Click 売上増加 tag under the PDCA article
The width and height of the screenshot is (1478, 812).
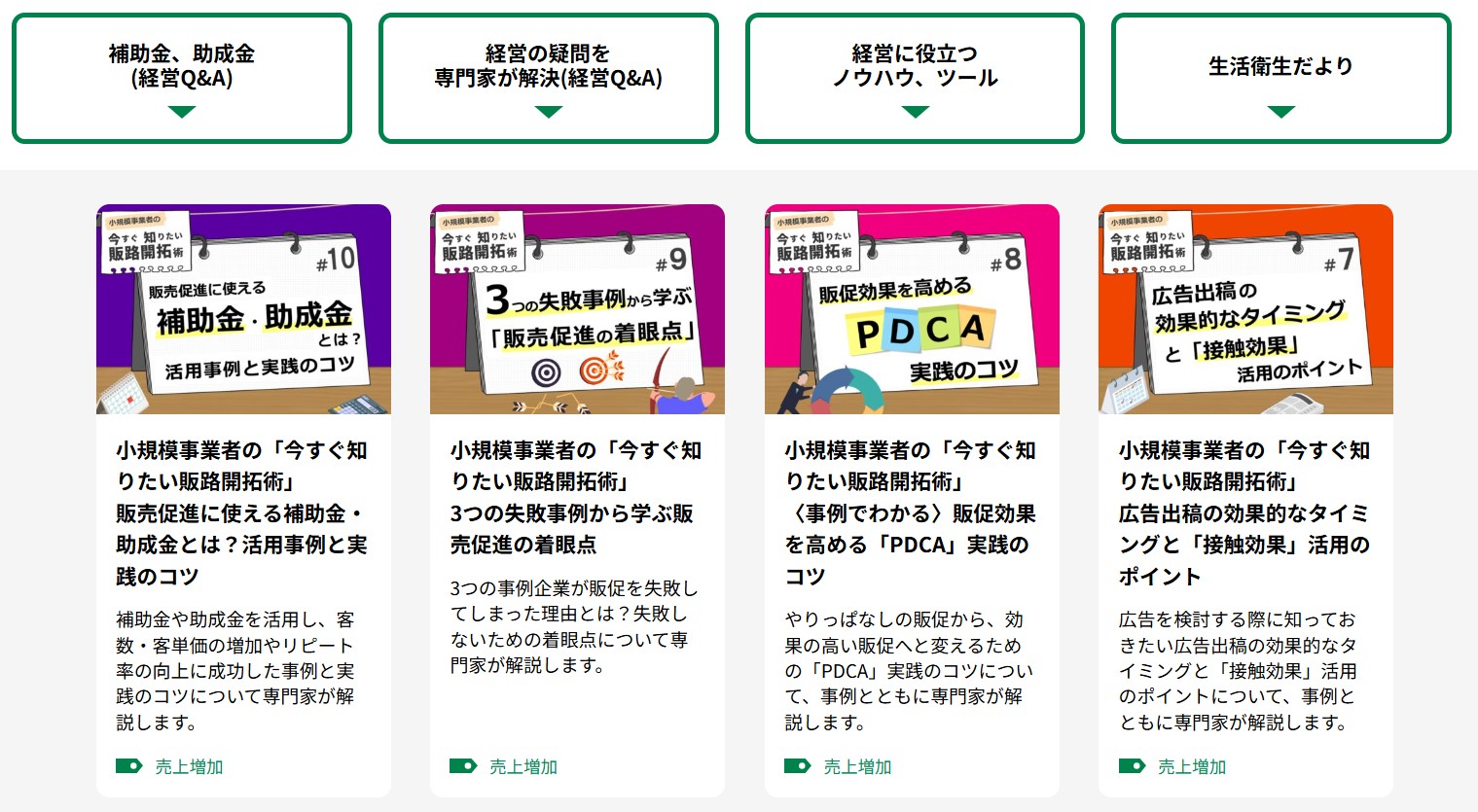pos(857,766)
